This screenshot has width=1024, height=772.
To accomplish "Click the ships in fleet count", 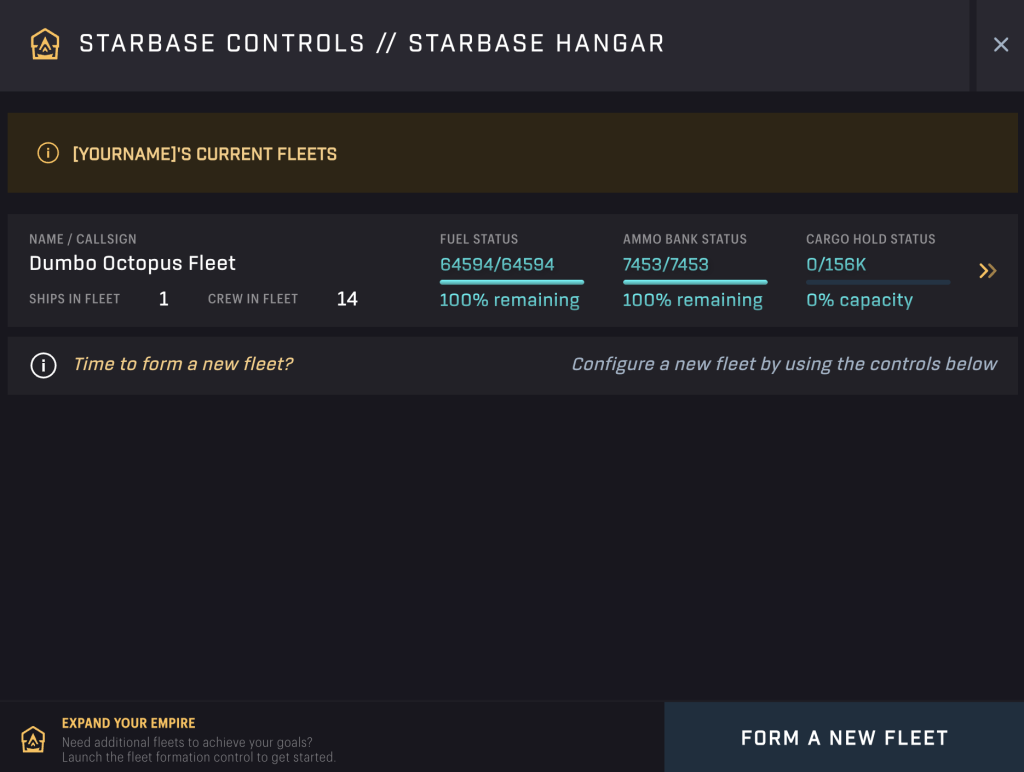I will click(x=163, y=299).
